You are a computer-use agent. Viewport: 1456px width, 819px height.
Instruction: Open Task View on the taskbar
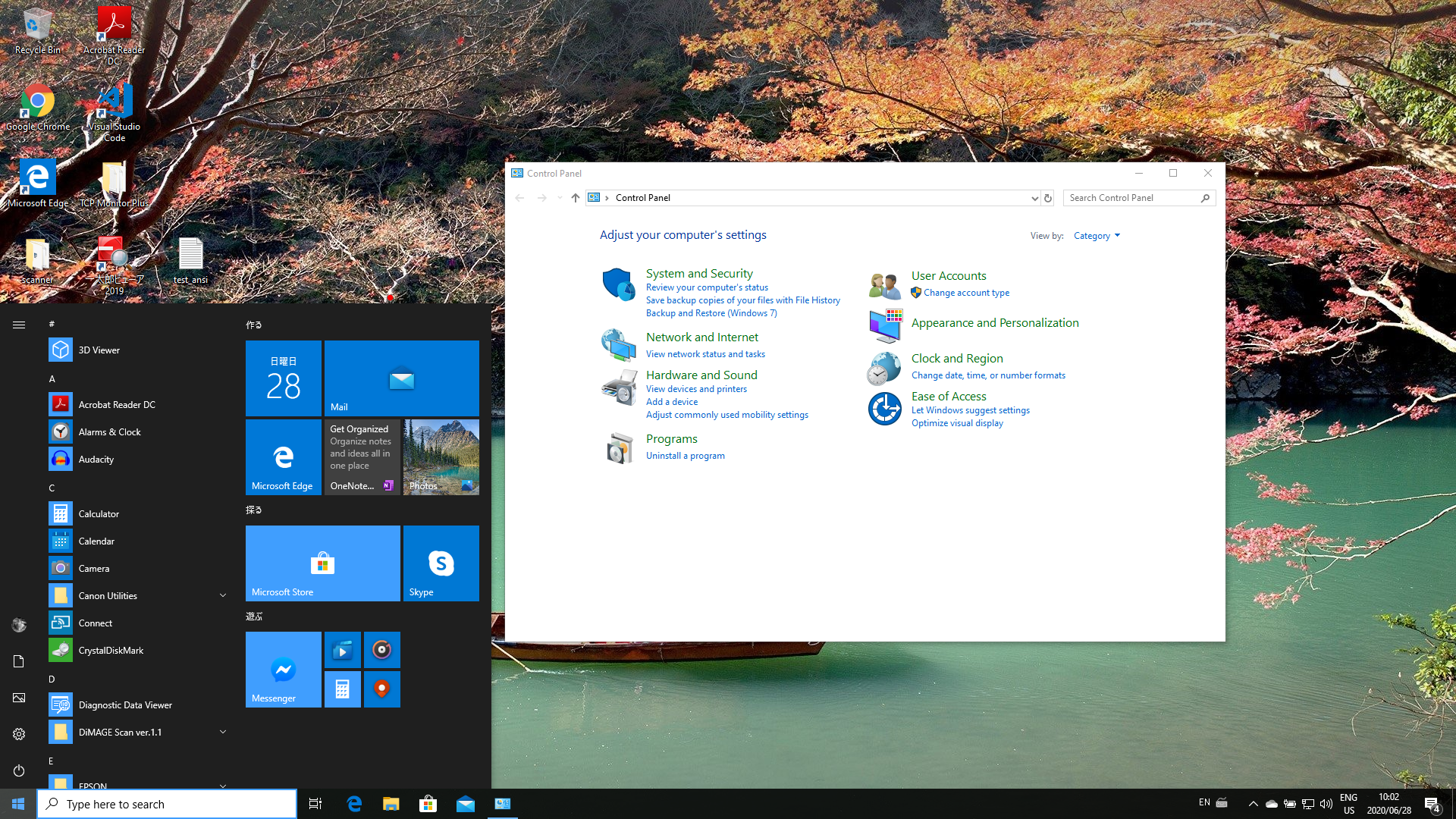pos(315,804)
